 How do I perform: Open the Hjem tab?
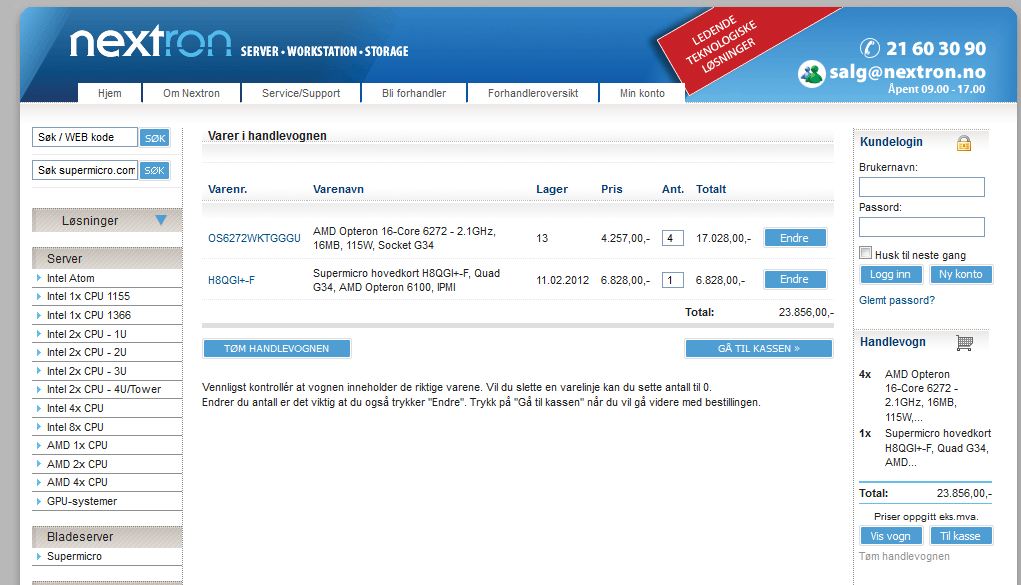click(x=109, y=93)
